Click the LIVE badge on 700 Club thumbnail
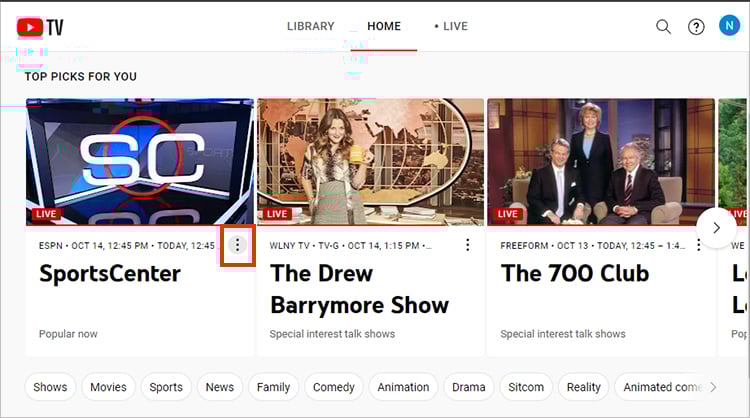This screenshot has width=750, height=418. pyautogui.click(x=507, y=214)
